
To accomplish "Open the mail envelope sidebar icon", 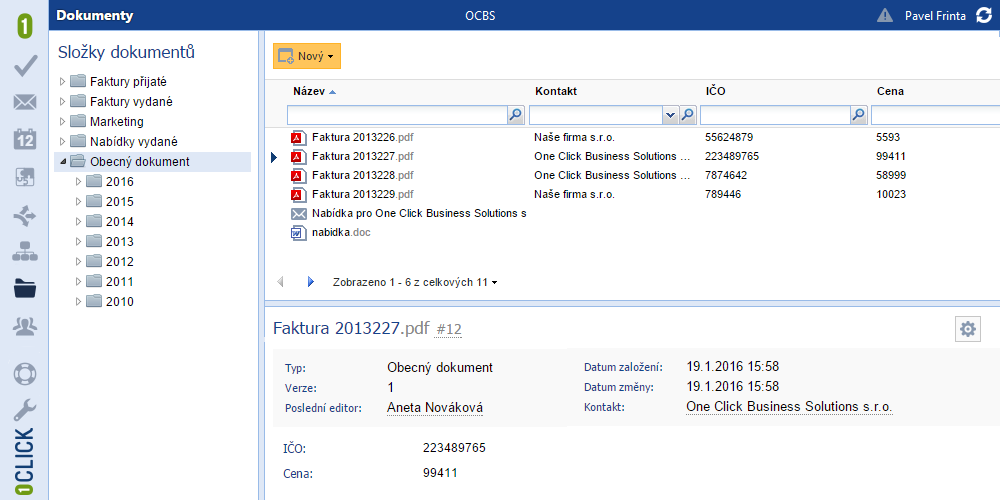I will pos(25,102).
